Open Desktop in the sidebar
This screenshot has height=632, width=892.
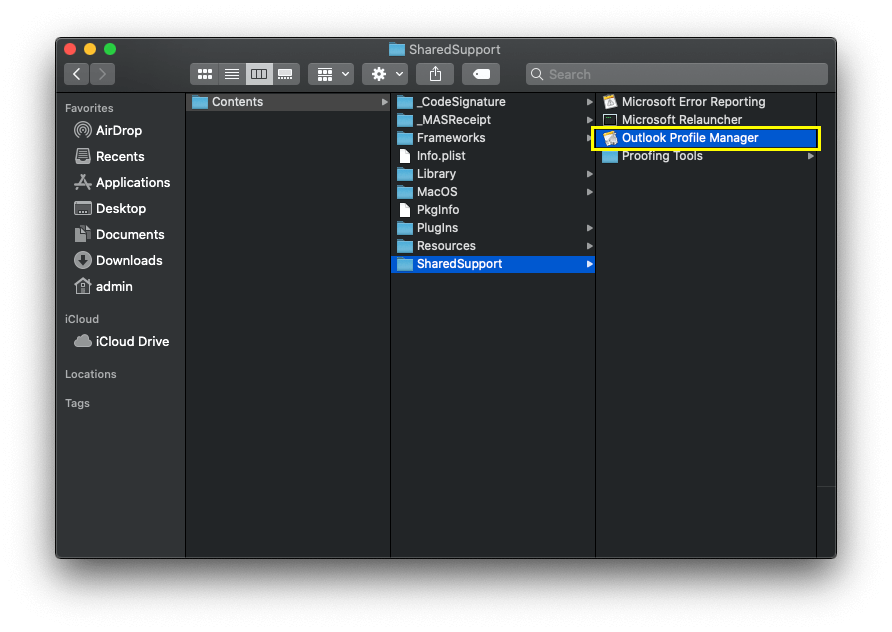pyautogui.click(x=110, y=209)
